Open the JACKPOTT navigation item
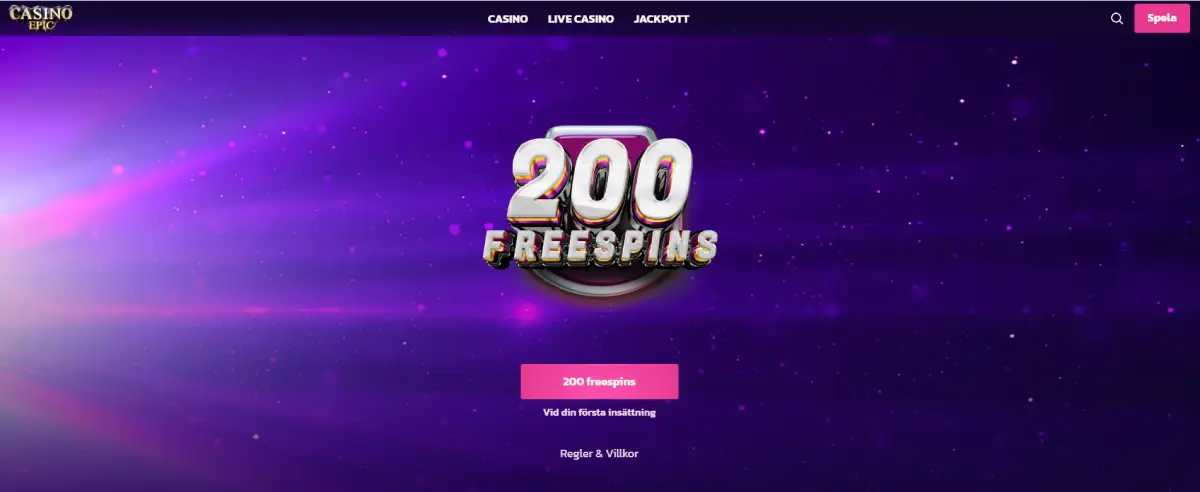1200x492 pixels. click(x=661, y=19)
